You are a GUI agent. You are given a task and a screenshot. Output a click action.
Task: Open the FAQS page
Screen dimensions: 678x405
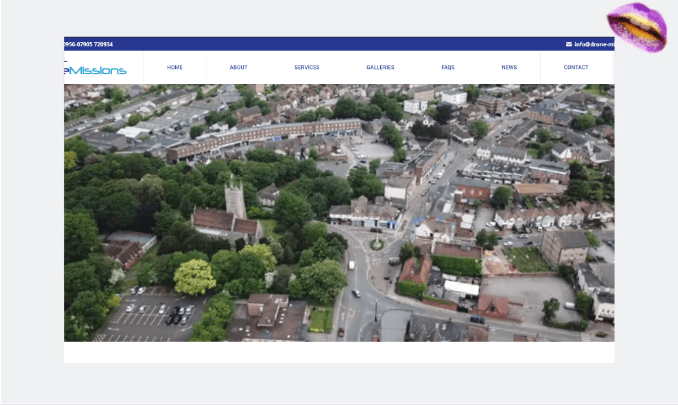[448, 67]
